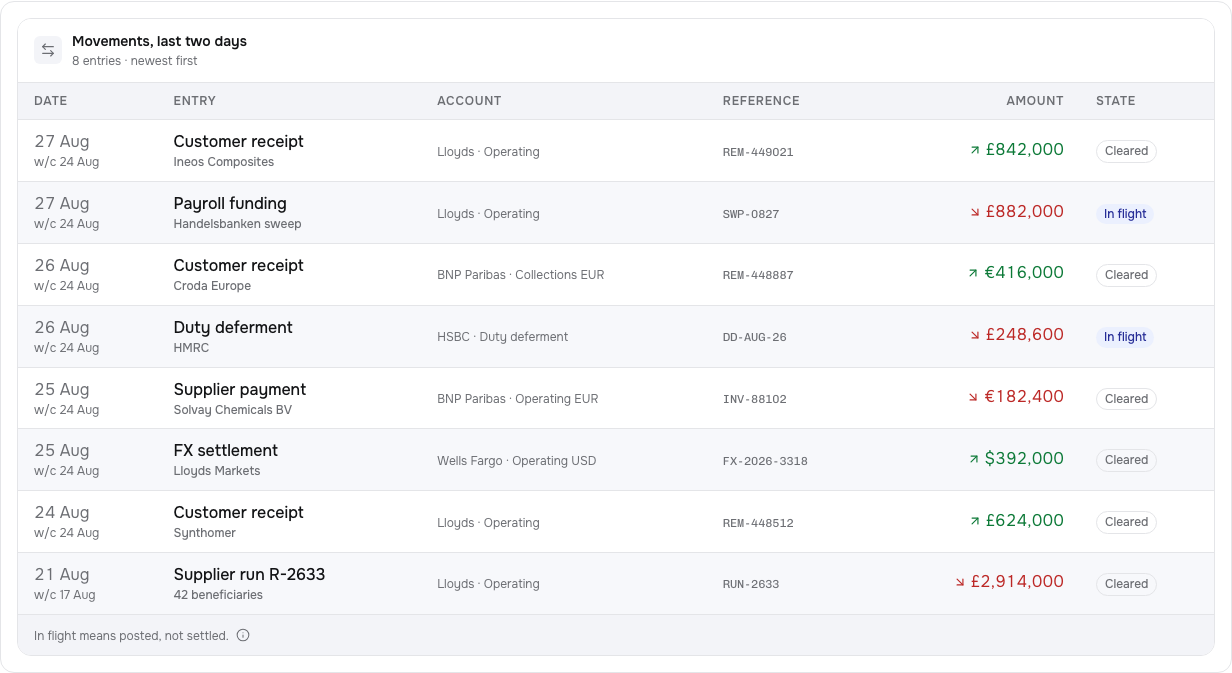
Task: Click the down arrow icon next to €182,400
Action: click(973, 397)
